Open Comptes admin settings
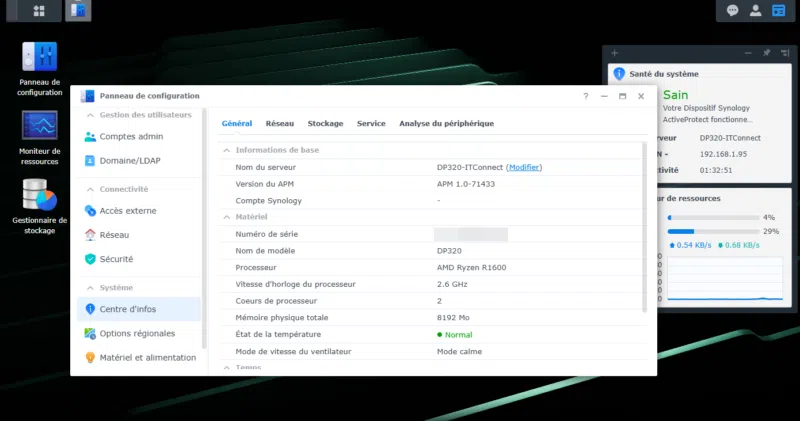The width and height of the screenshot is (800, 421). [x=139, y=137]
